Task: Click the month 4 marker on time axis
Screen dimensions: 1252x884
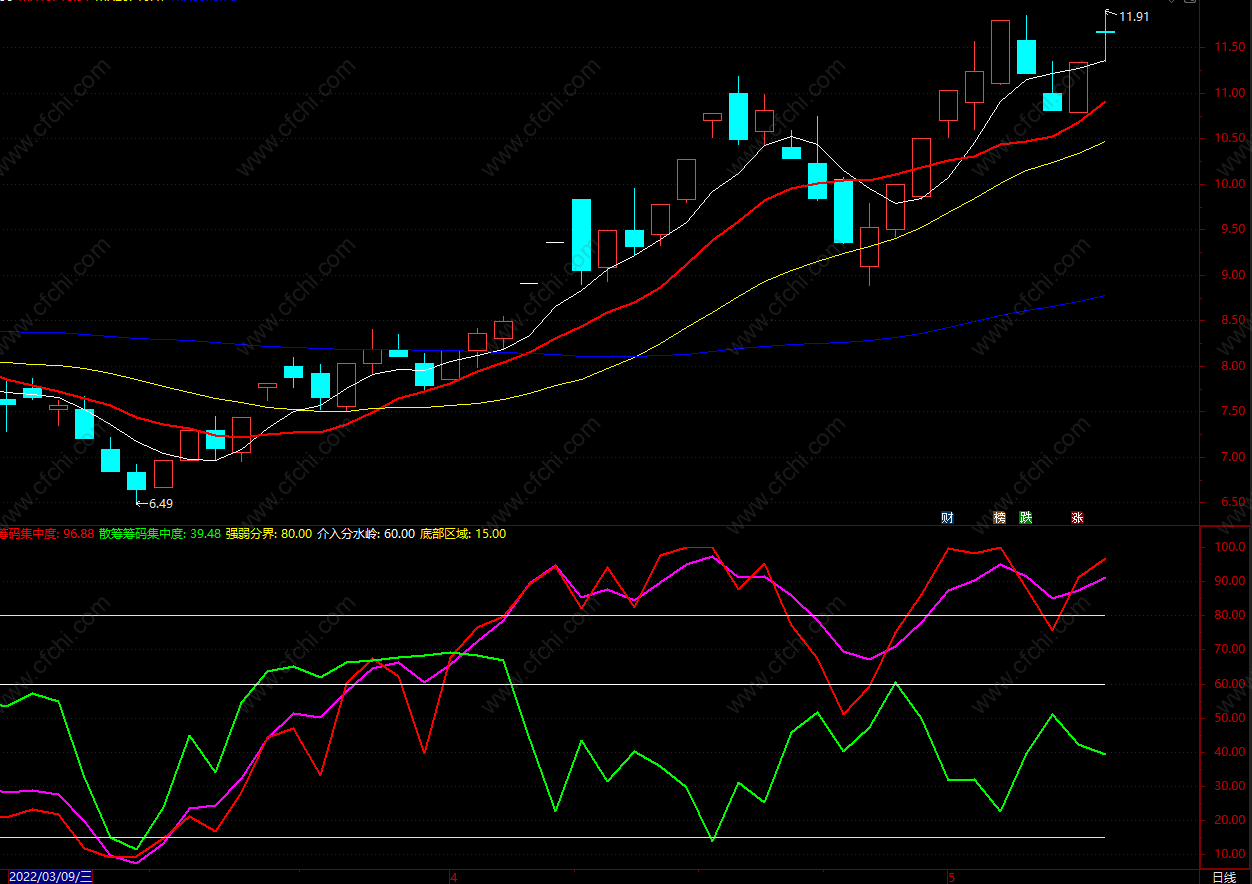Action: click(453, 877)
